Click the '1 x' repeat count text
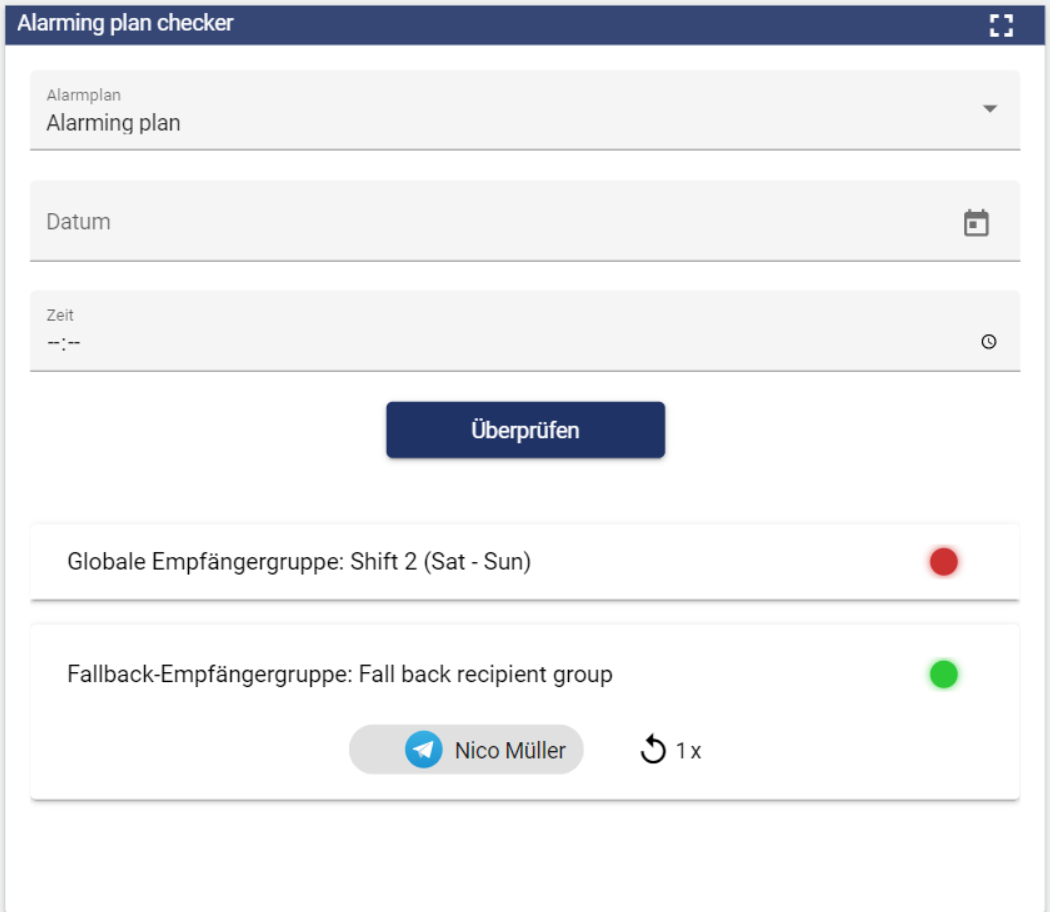This screenshot has height=912, width=1050. (688, 751)
